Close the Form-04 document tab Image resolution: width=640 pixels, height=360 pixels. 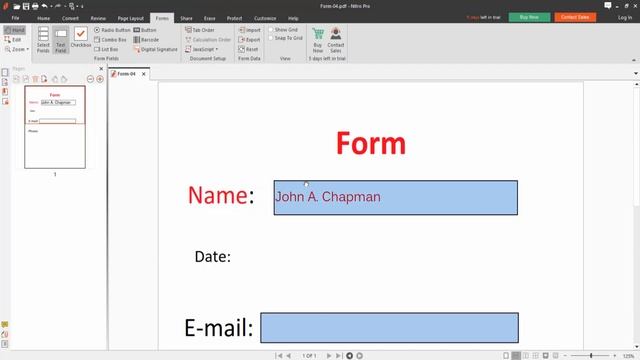click(144, 74)
